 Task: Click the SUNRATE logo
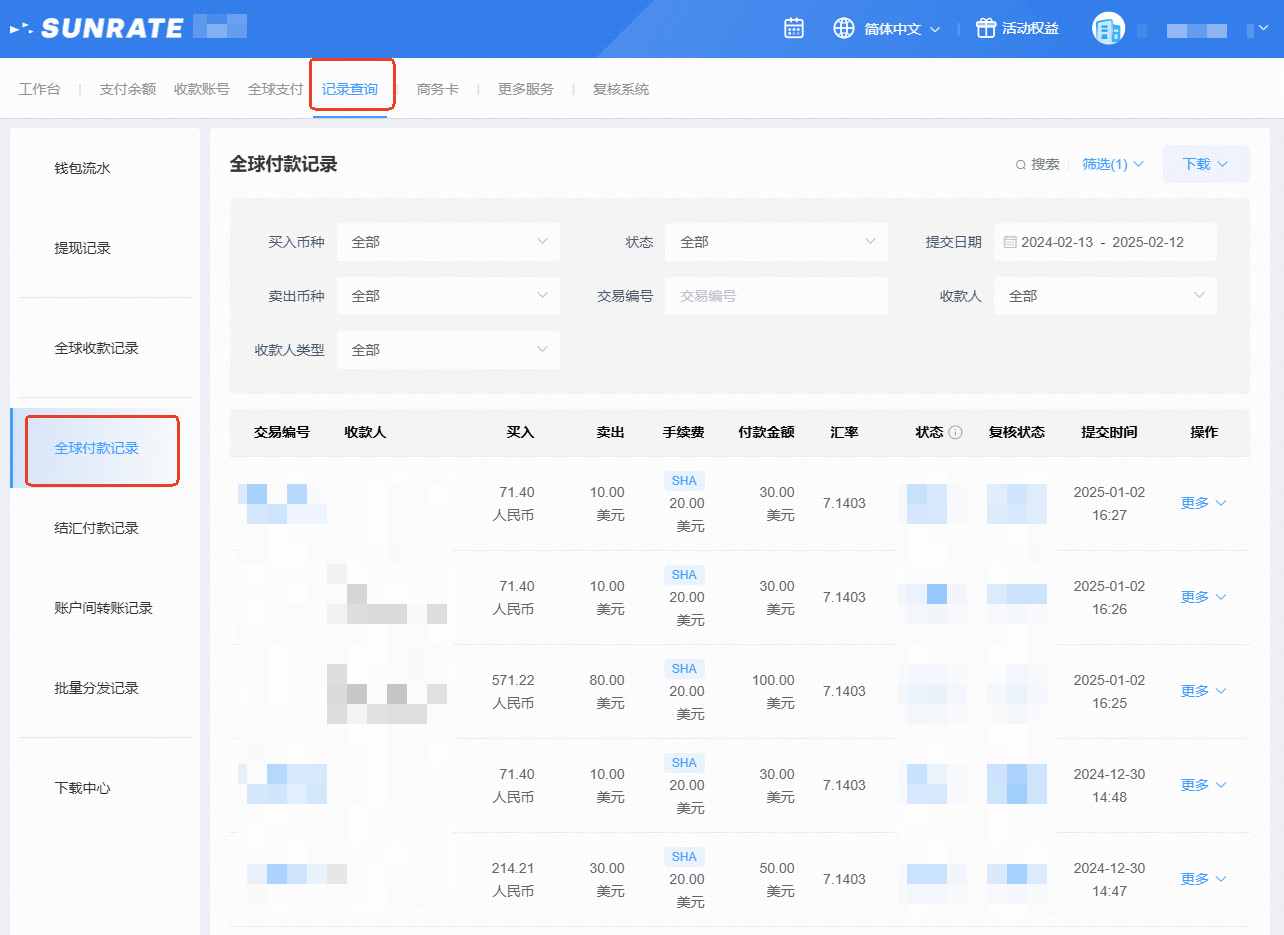click(x=98, y=28)
